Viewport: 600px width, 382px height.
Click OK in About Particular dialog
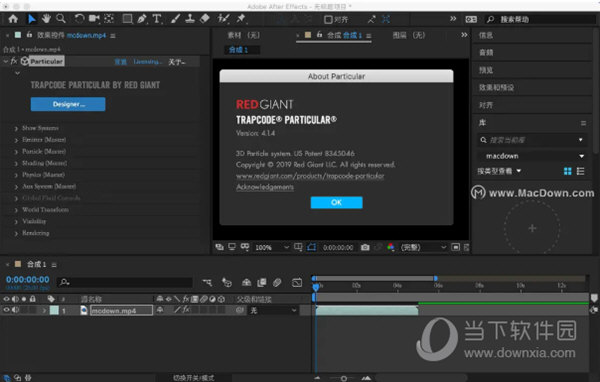click(336, 202)
